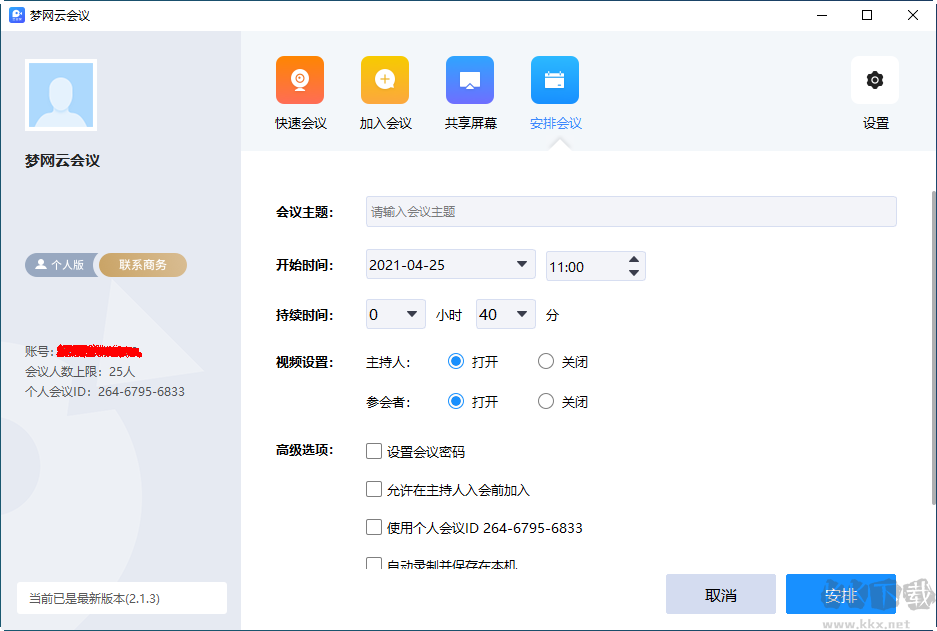Select host video 关闭 radio

point(546,362)
